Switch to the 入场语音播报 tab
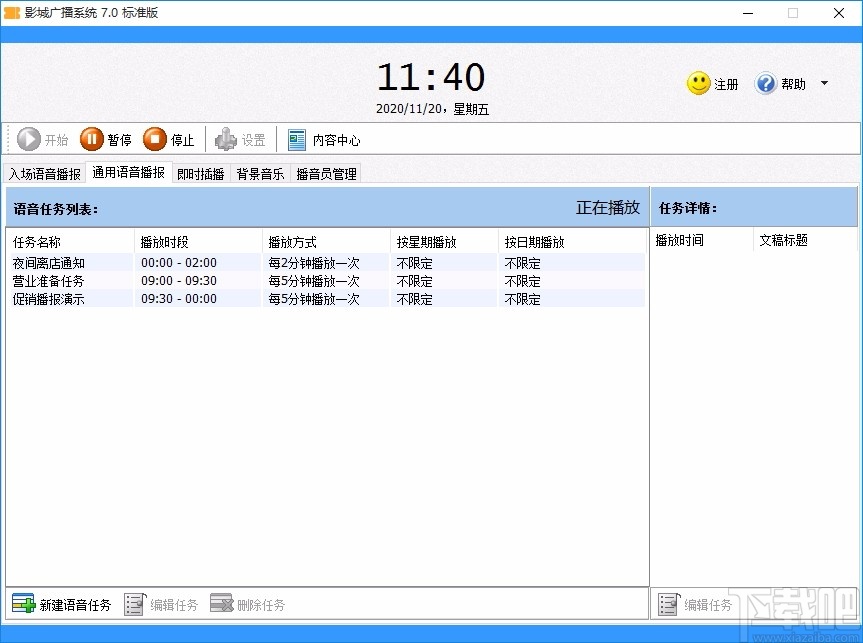The image size is (863, 643). pos(44,172)
